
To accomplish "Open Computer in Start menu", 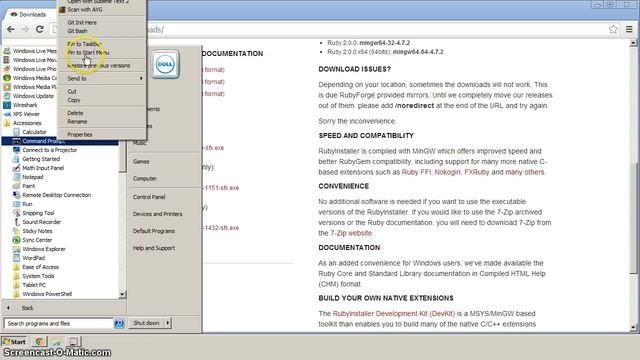I will coord(144,178).
